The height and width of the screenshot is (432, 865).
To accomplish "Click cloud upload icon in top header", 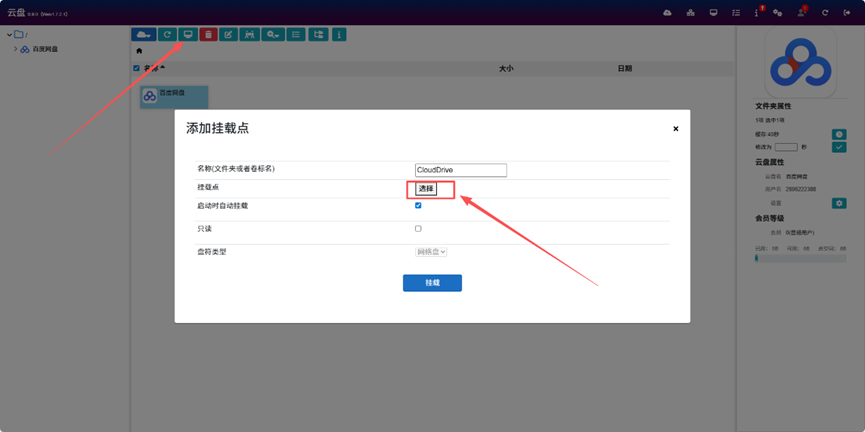I will 667,13.
